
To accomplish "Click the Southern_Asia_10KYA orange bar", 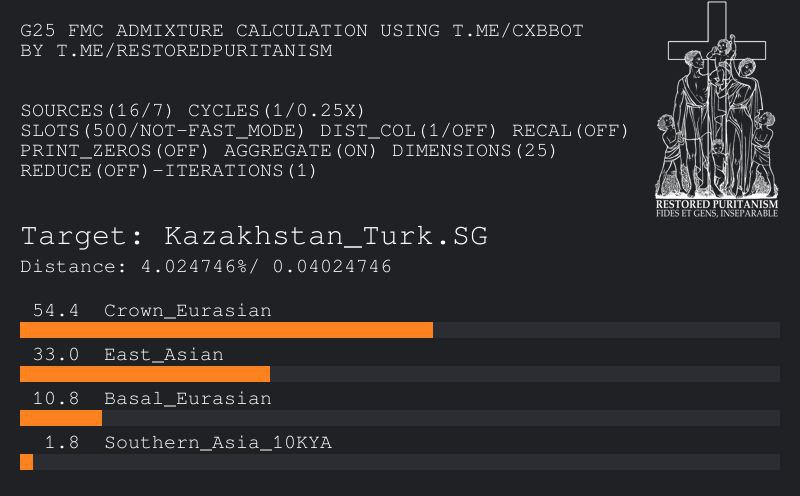I will click(x=27, y=462).
